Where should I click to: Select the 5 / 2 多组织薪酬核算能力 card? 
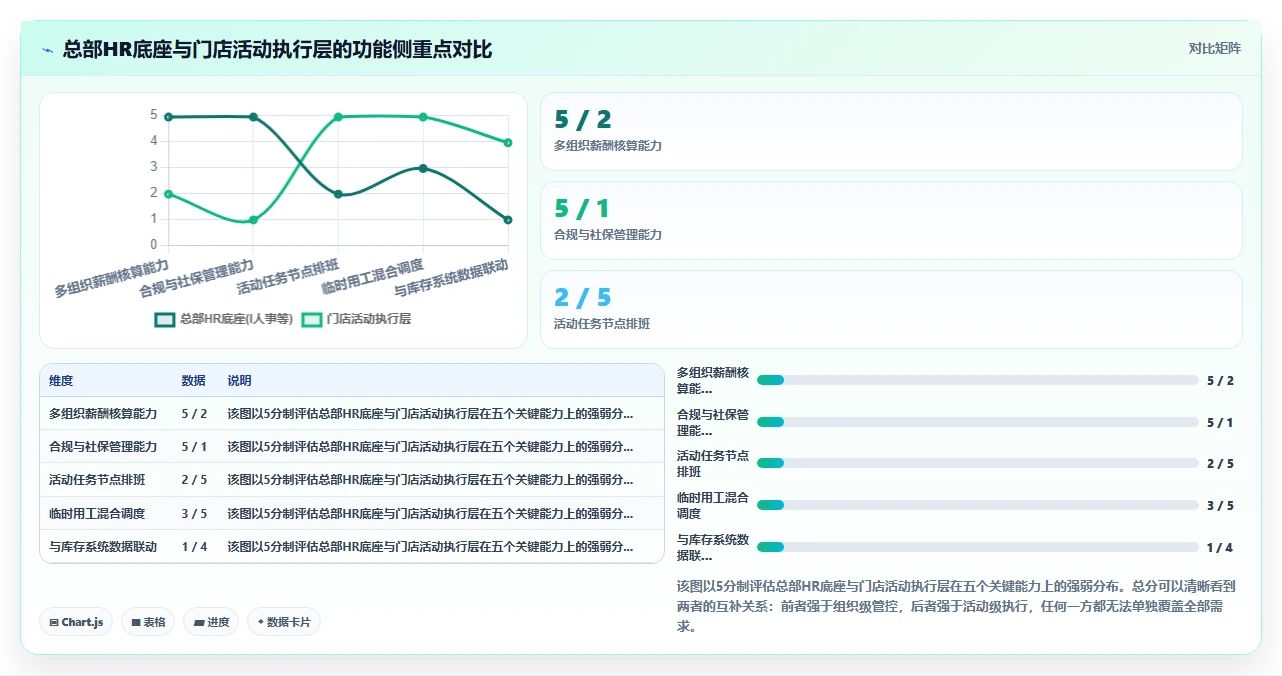pos(891,132)
